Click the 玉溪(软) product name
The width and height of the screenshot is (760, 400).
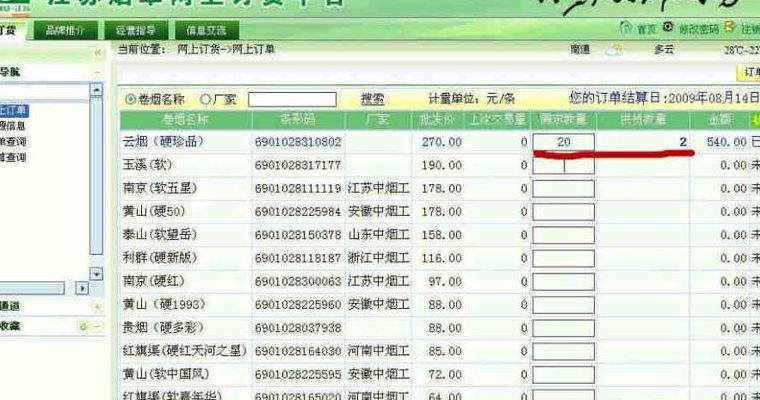pos(147,165)
